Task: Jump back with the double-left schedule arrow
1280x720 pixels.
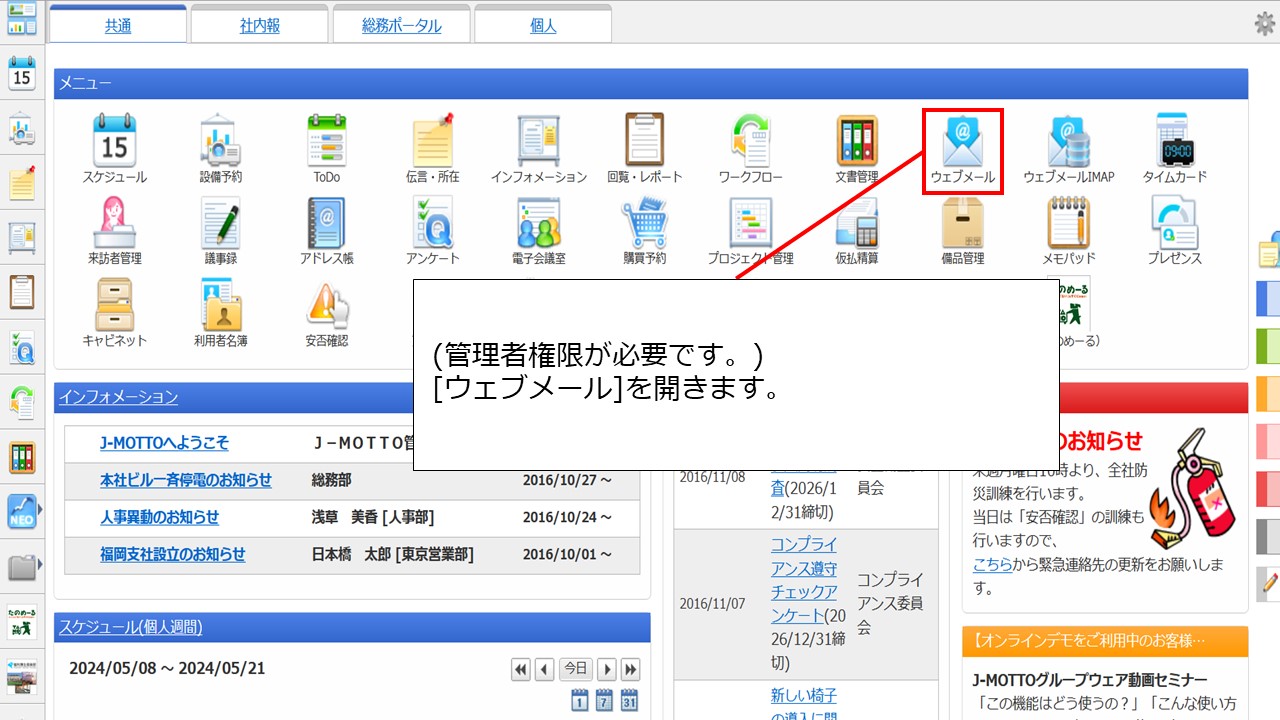Action: point(520,669)
